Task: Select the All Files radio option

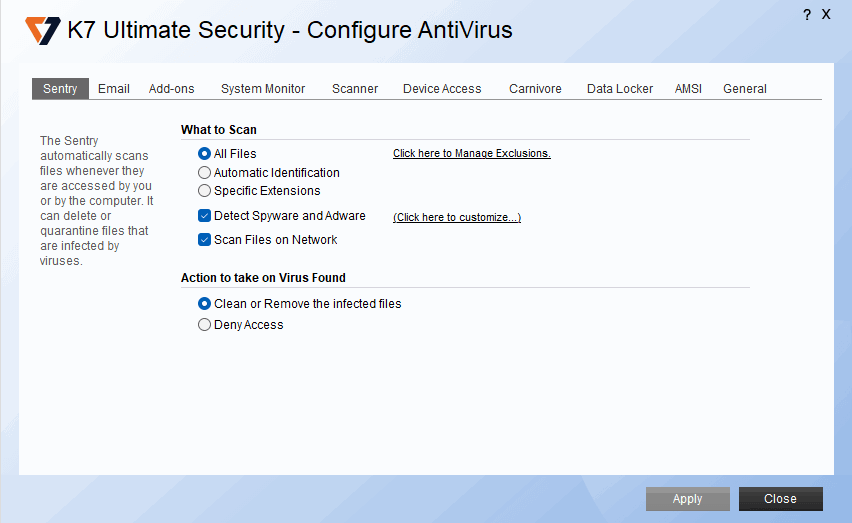Action: (x=205, y=154)
